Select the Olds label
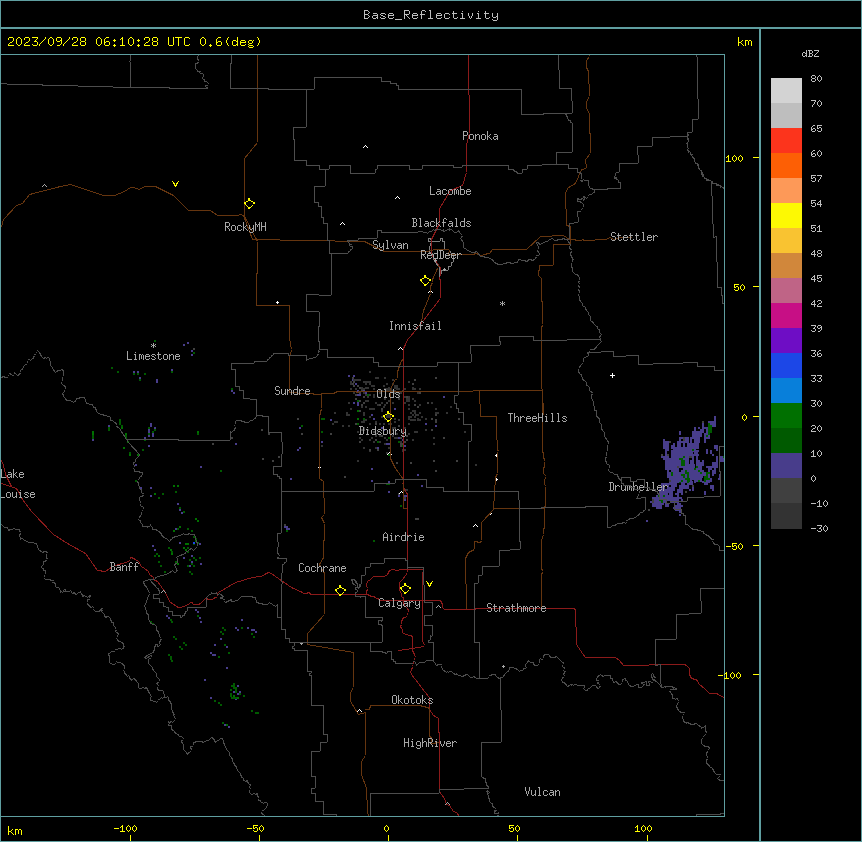 (x=388, y=394)
